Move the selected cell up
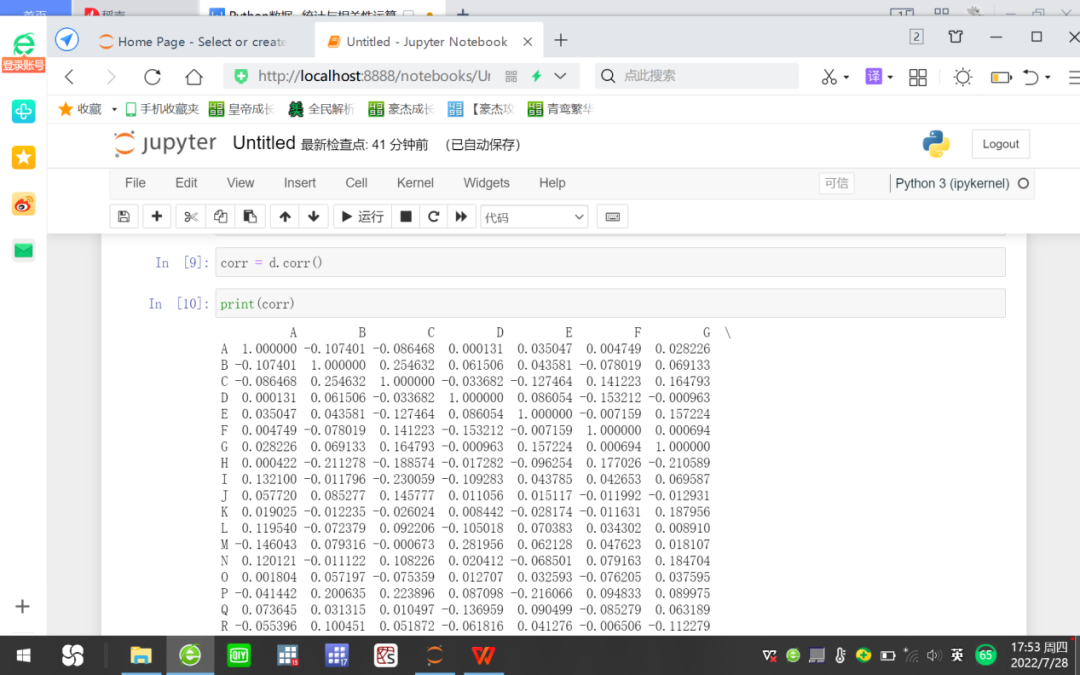The image size is (1080, 675). [286, 216]
